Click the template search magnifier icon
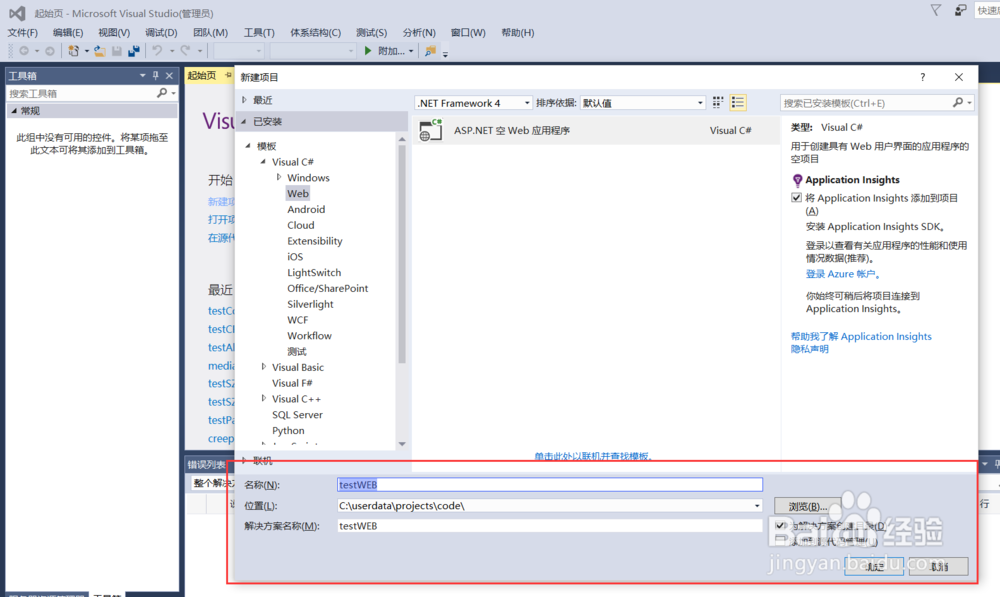Viewport: 1000px width, 597px height. point(958,103)
